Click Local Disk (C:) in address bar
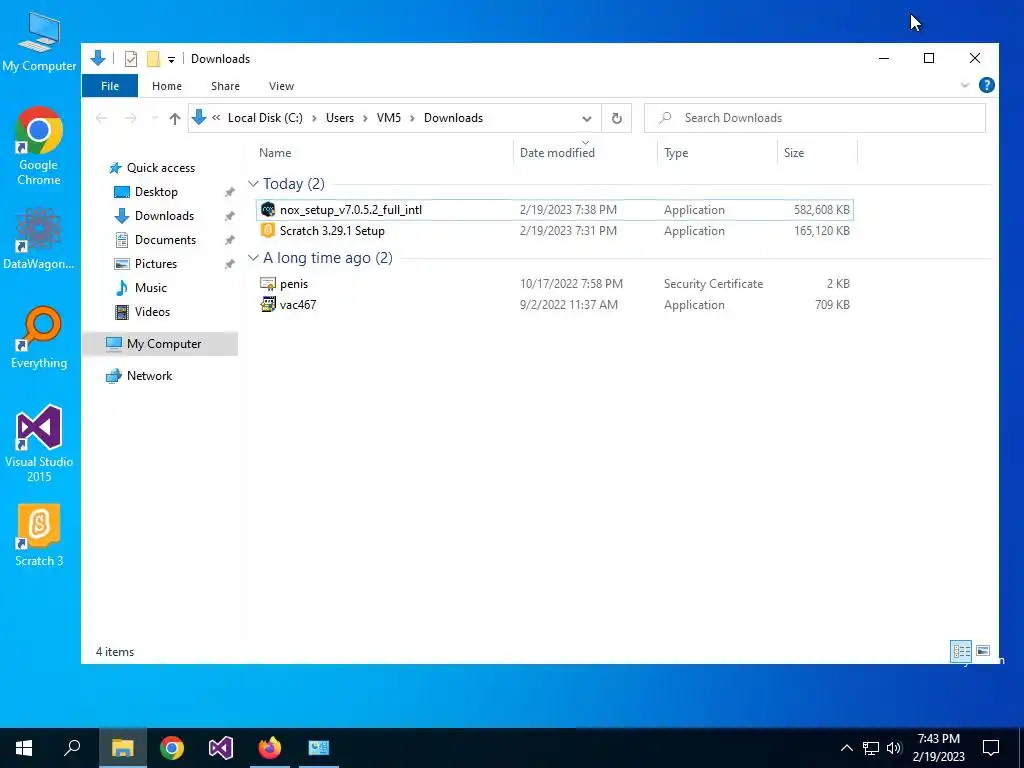This screenshot has width=1024, height=768. [x=265, y=118]
